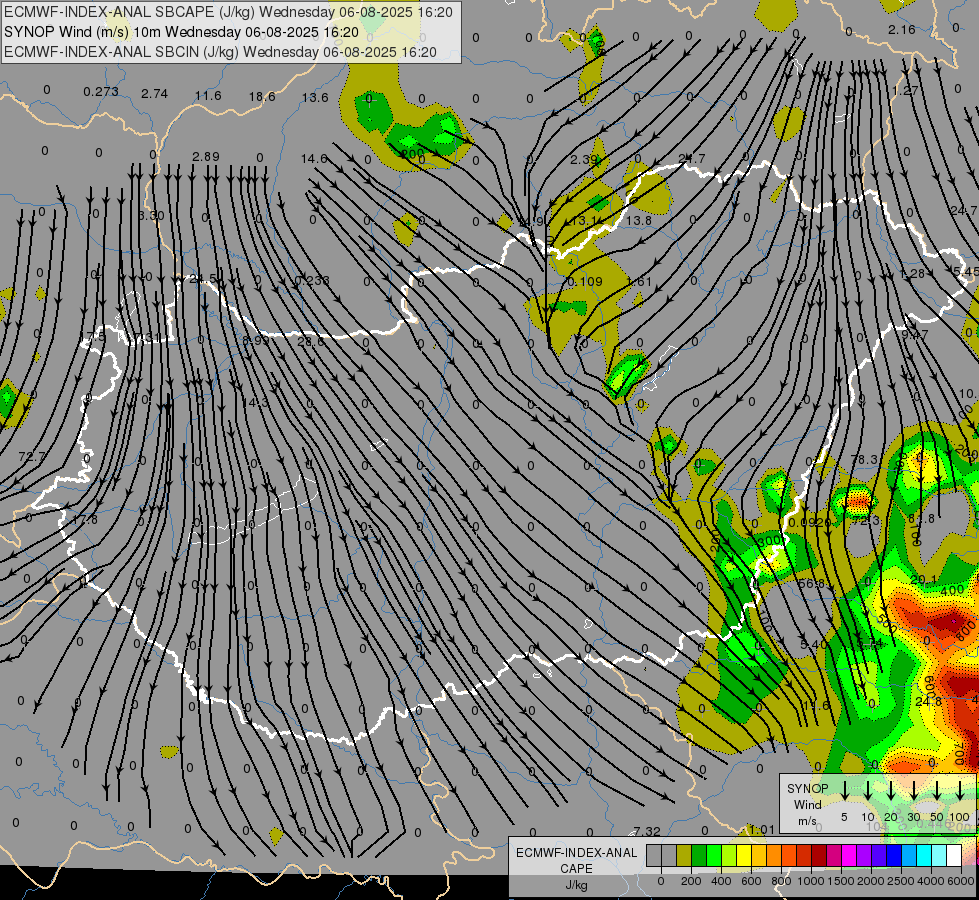Viewport: 979px width, 900px height.
Task: Click the map value 13.8
Action: 638,220
